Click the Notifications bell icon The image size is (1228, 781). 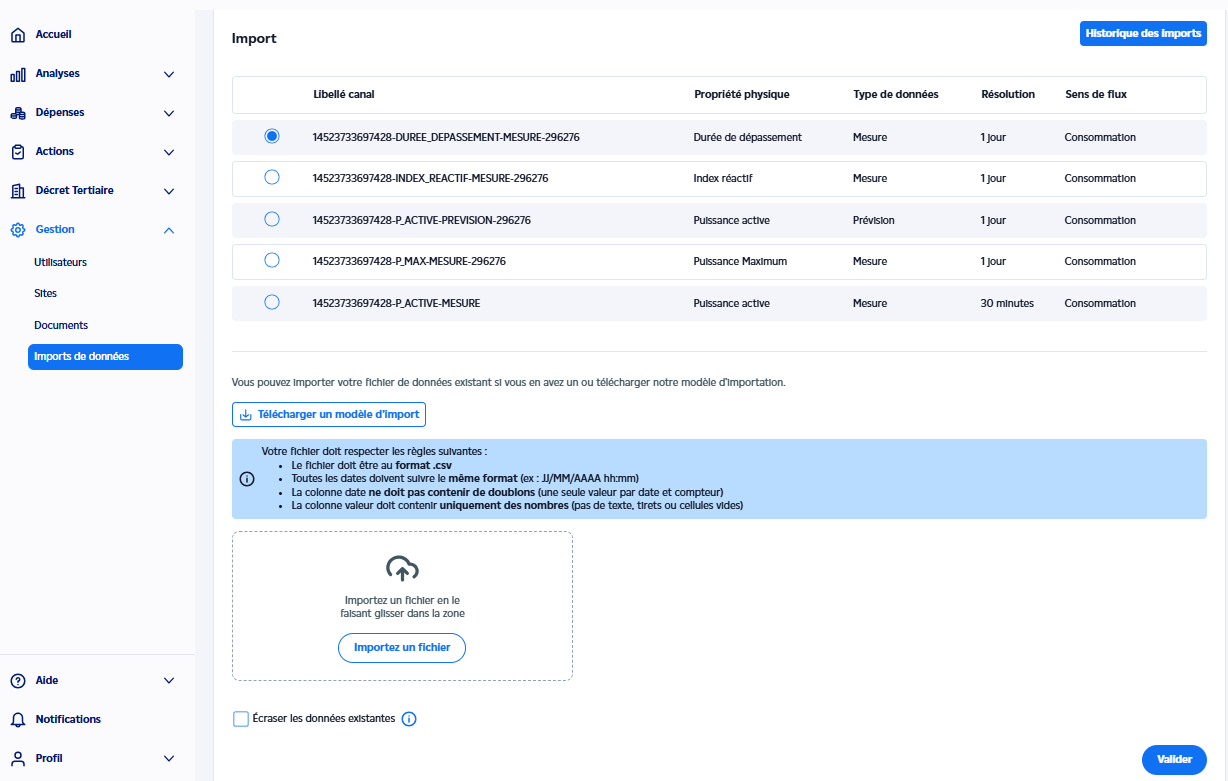18,720
